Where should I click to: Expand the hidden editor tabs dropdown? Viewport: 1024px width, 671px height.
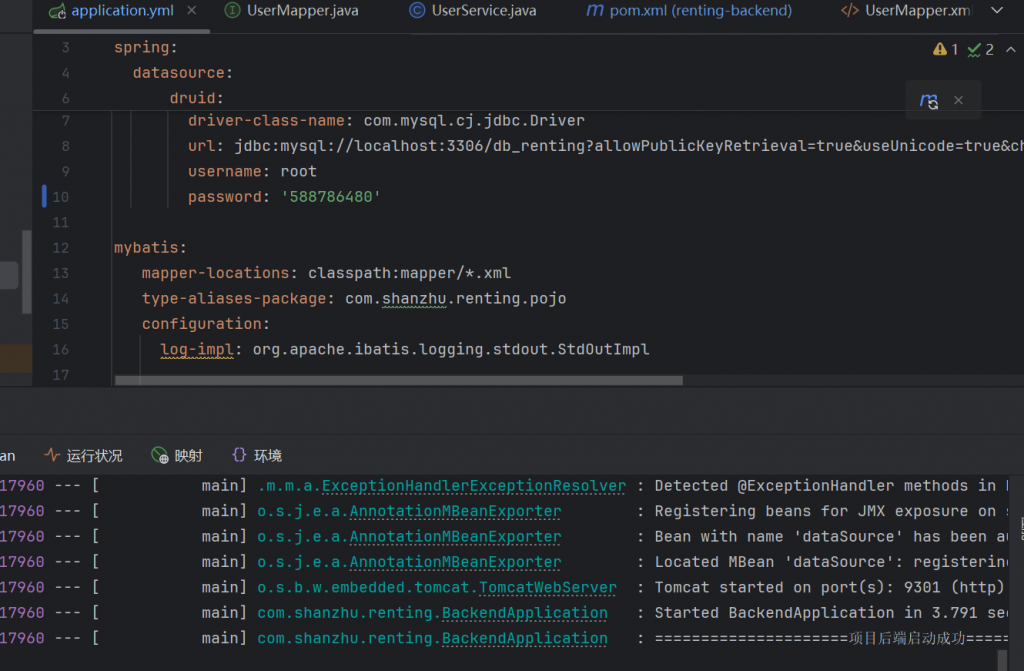pos(996,11)
